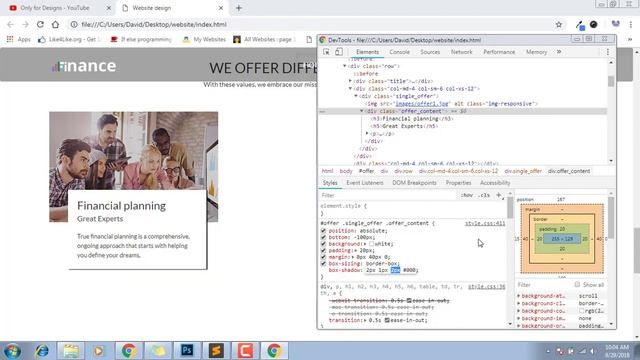
Task: Click the round dark extension icon
Action: [594, 24]
